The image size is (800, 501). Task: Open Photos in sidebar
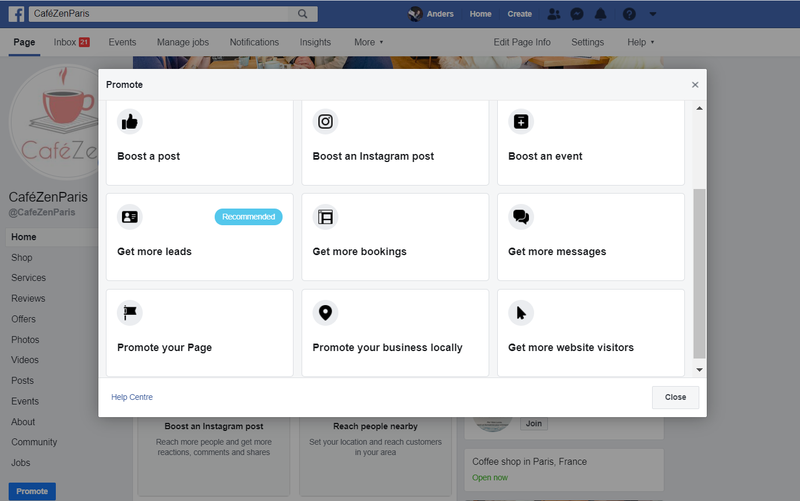(25, 340)
